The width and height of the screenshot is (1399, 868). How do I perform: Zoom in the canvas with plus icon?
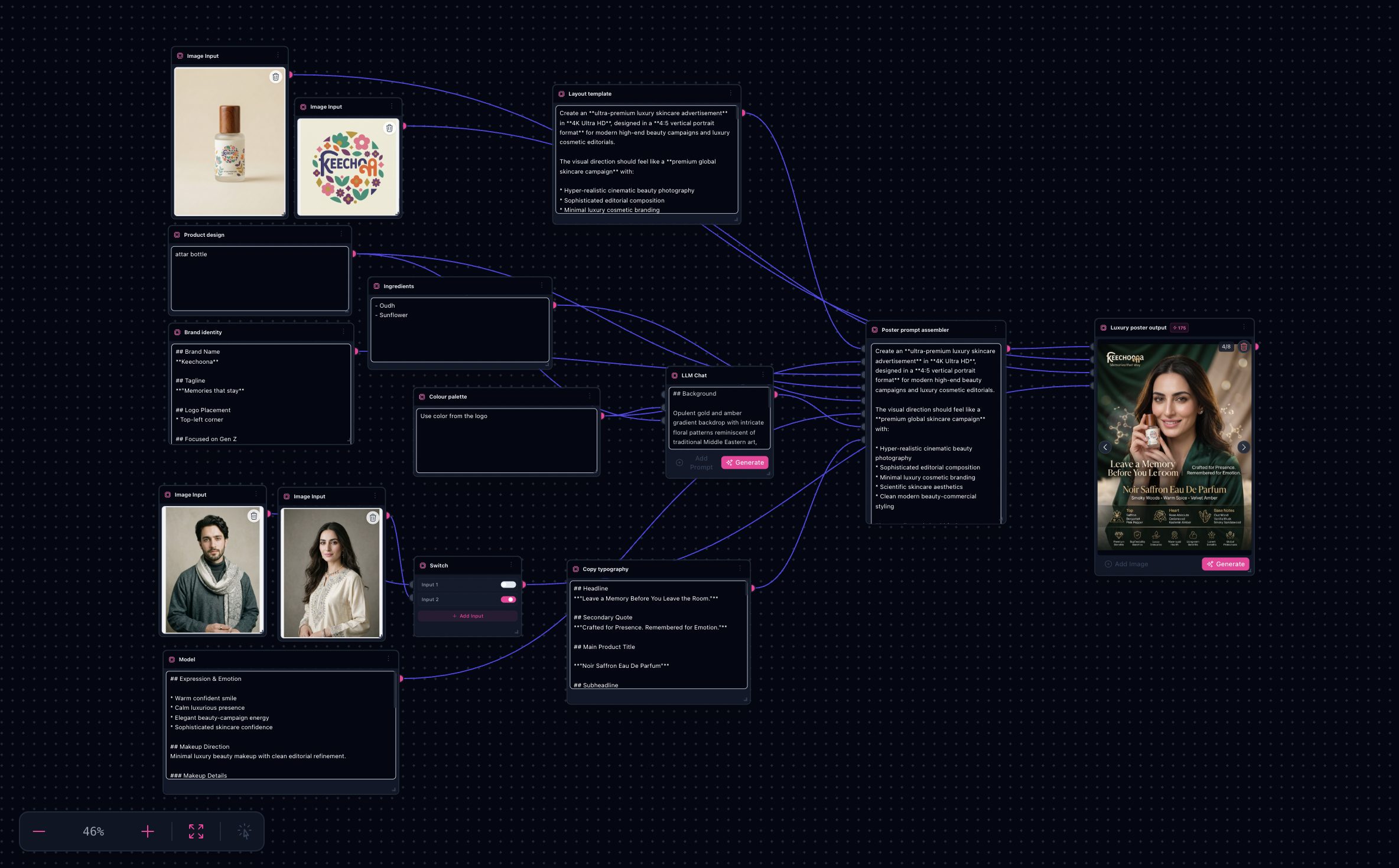(148, 831)
